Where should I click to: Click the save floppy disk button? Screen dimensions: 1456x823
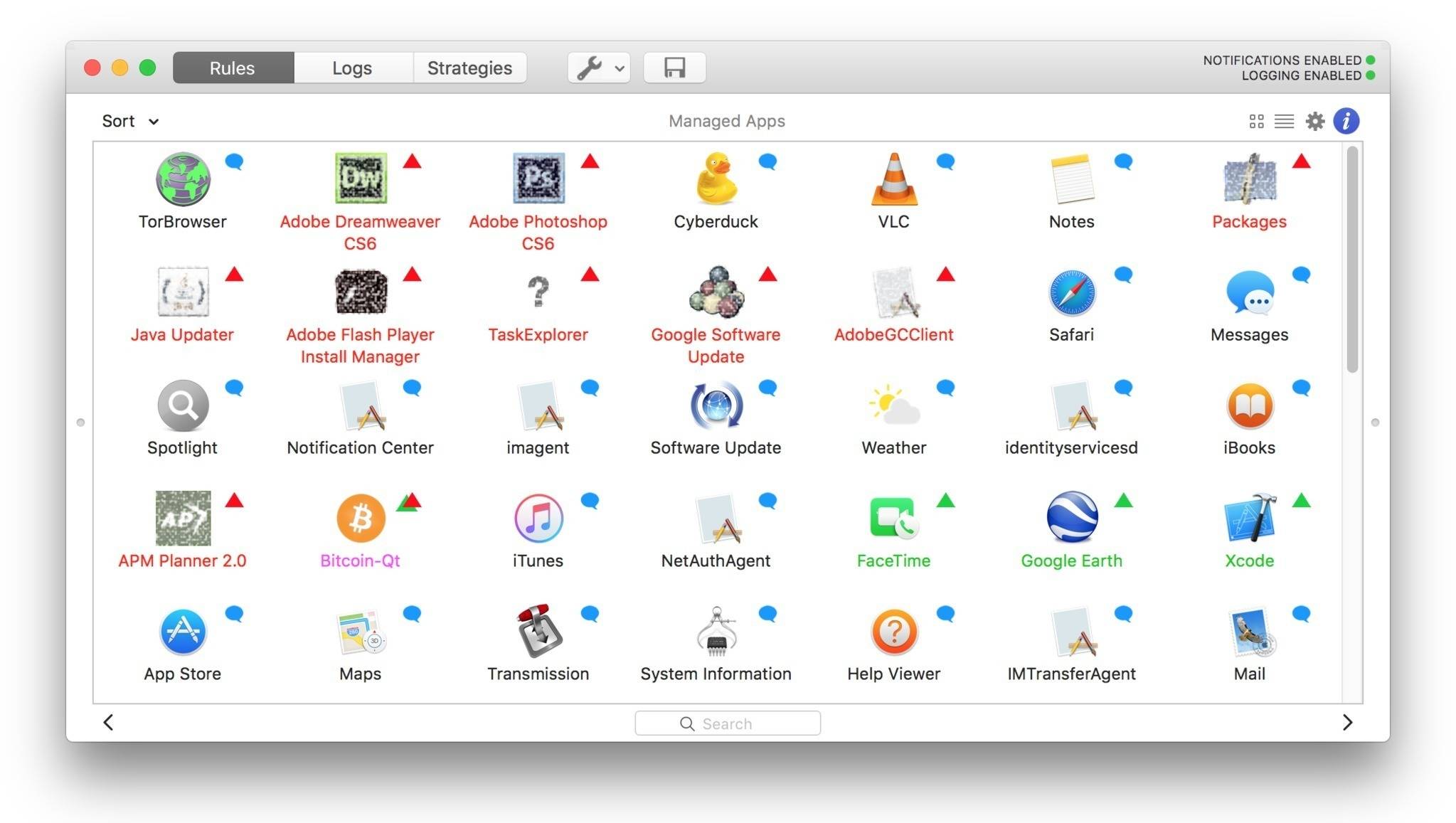[674, 68]
